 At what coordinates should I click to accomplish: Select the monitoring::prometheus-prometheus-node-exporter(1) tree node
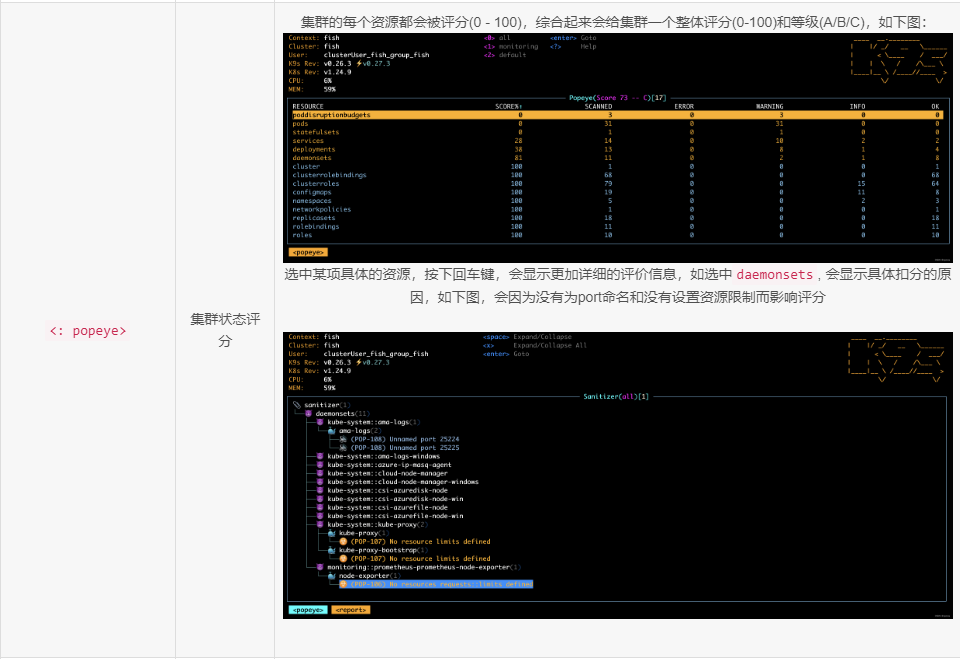point(424,567)
